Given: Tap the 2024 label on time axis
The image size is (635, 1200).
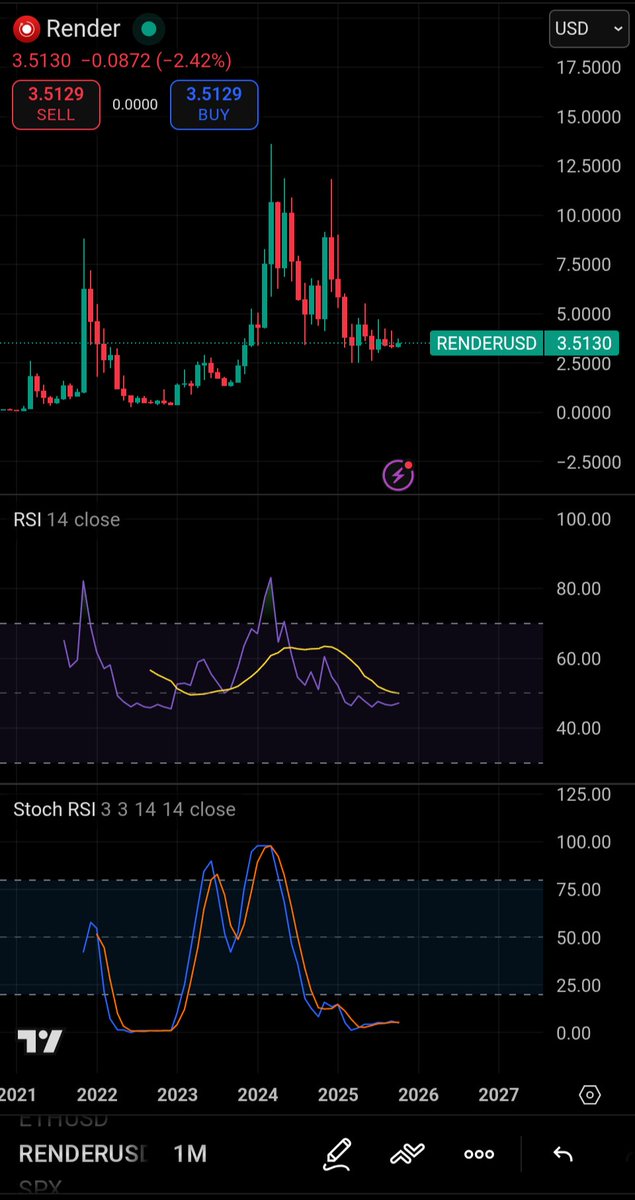Looking at the screenshot, I should point(258,1094).
